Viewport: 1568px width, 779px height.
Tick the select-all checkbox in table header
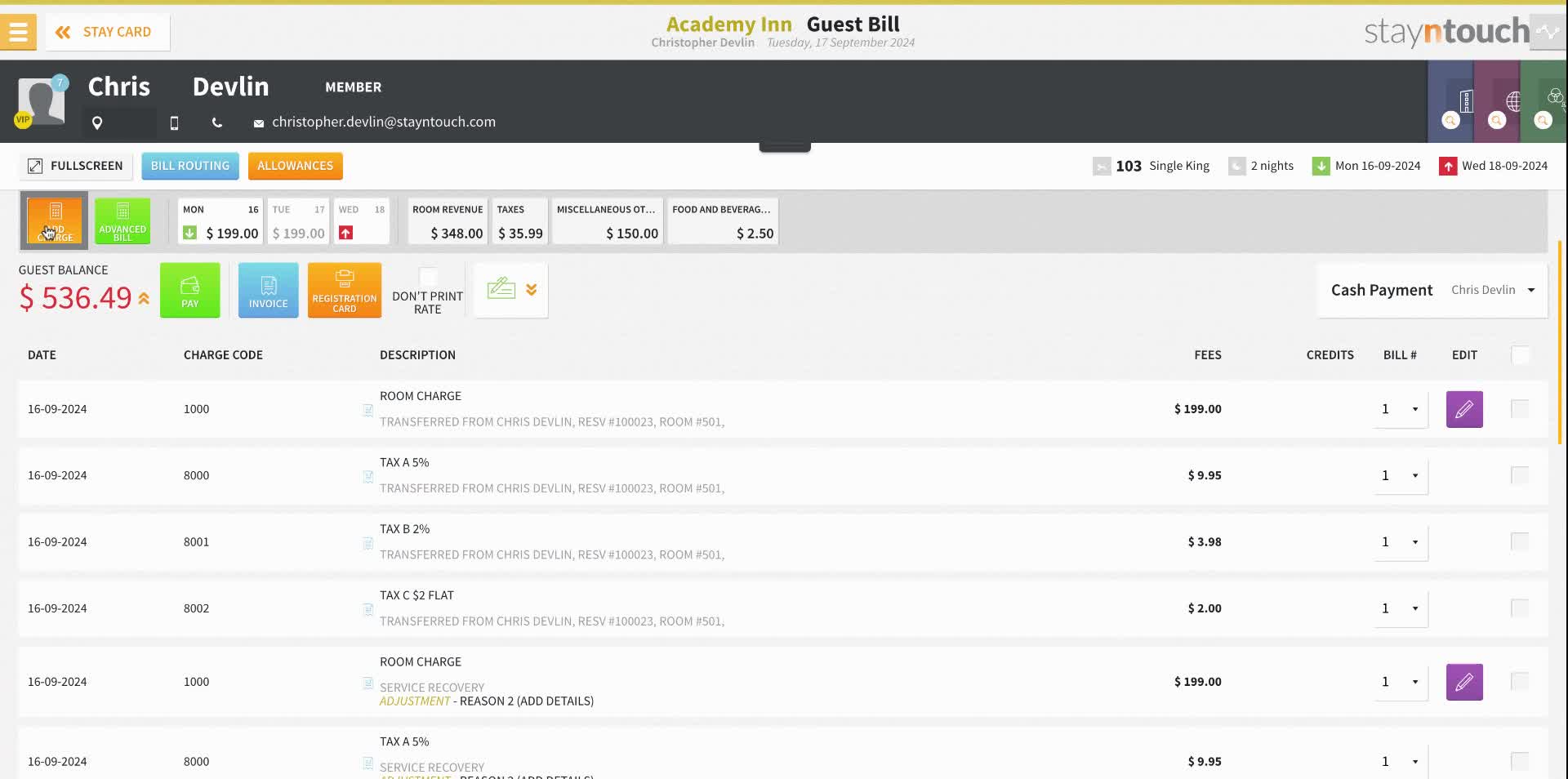(1521, 355)
